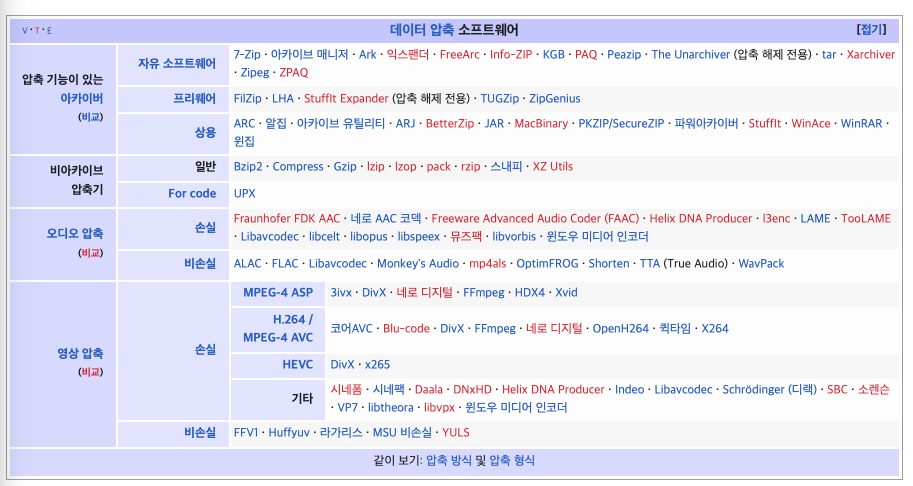The image size is (913, 486).
Task: Open the Xvid link
Action: [x=566, y=292]
